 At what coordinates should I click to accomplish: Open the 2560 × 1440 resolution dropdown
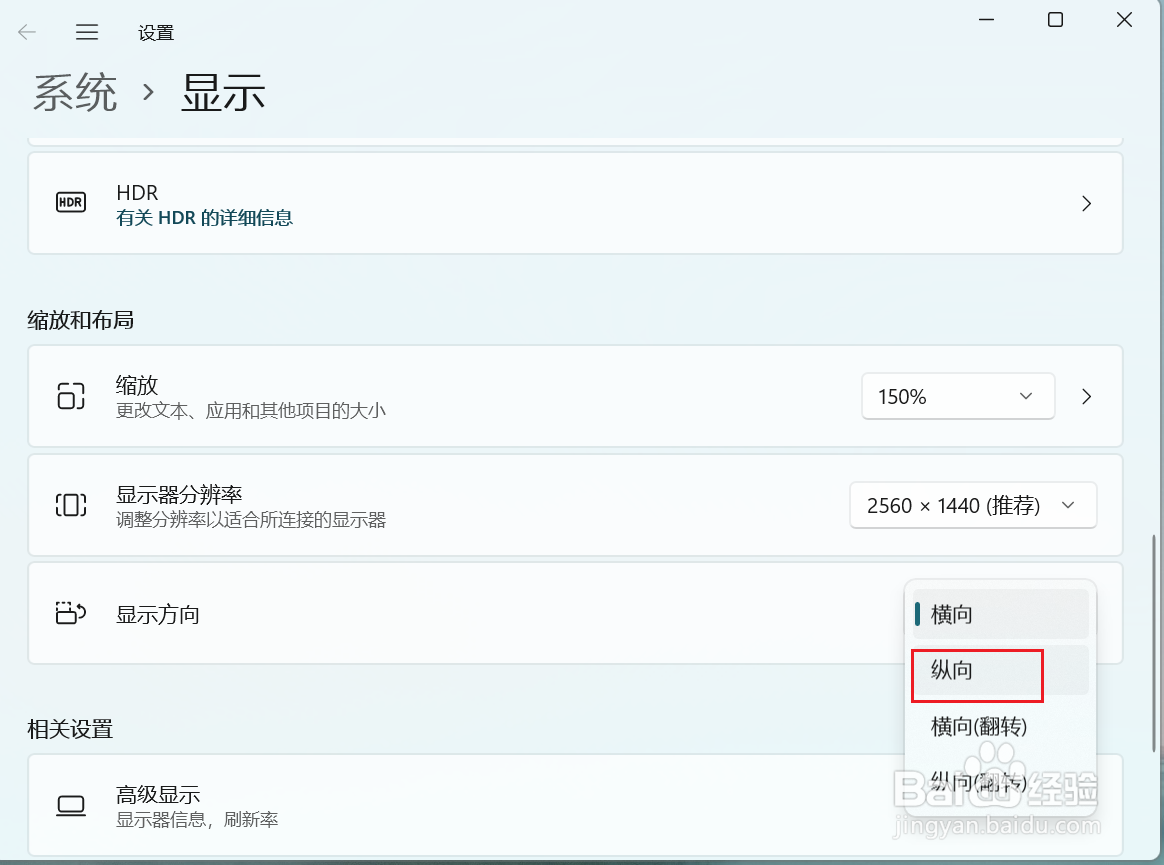(x=972, y=505)
